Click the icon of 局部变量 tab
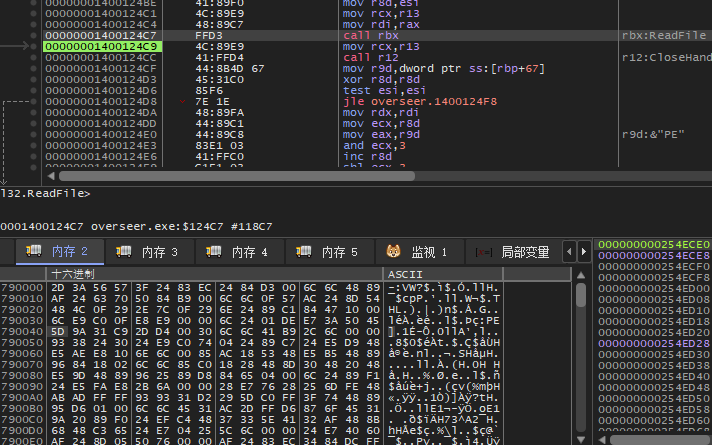The image size is (712, 445). pos(484,252)
